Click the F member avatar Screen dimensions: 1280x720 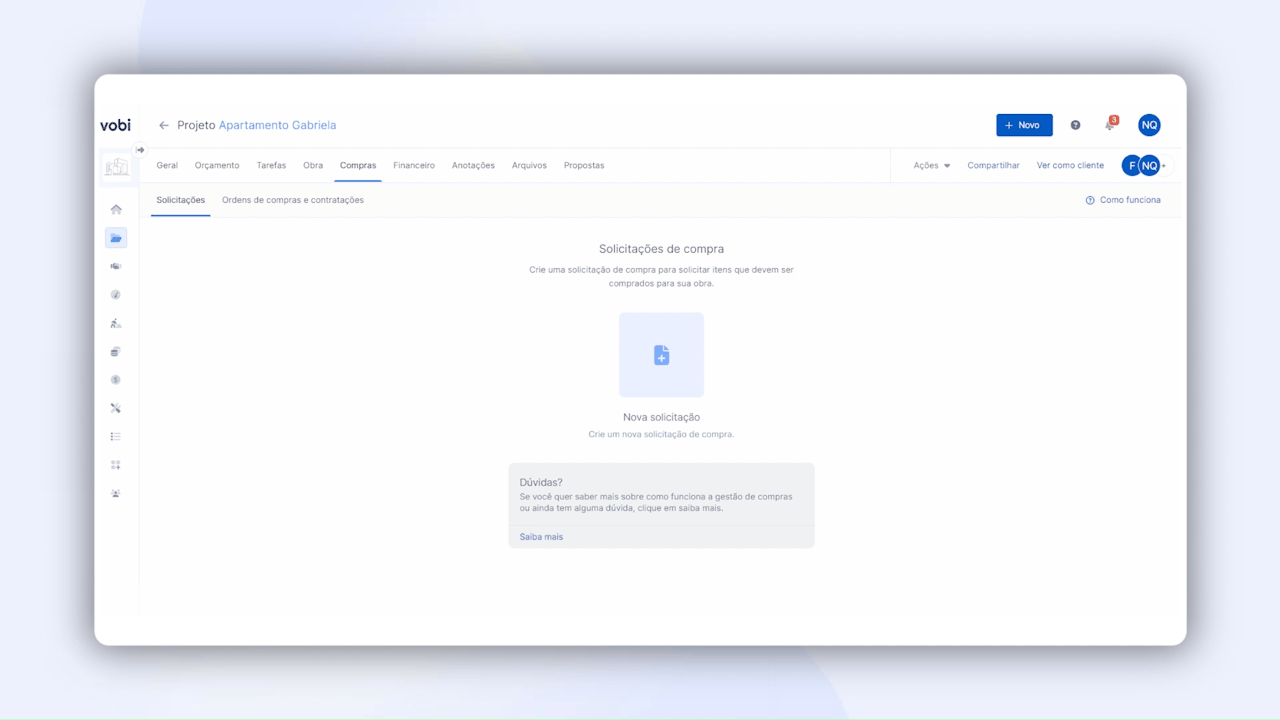1131,165
